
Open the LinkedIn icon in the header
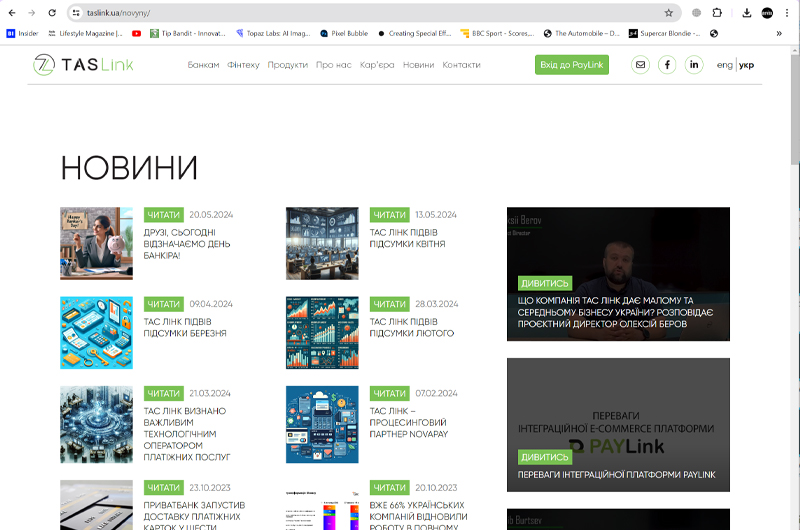pyautogui.click(x=694, y=65)
